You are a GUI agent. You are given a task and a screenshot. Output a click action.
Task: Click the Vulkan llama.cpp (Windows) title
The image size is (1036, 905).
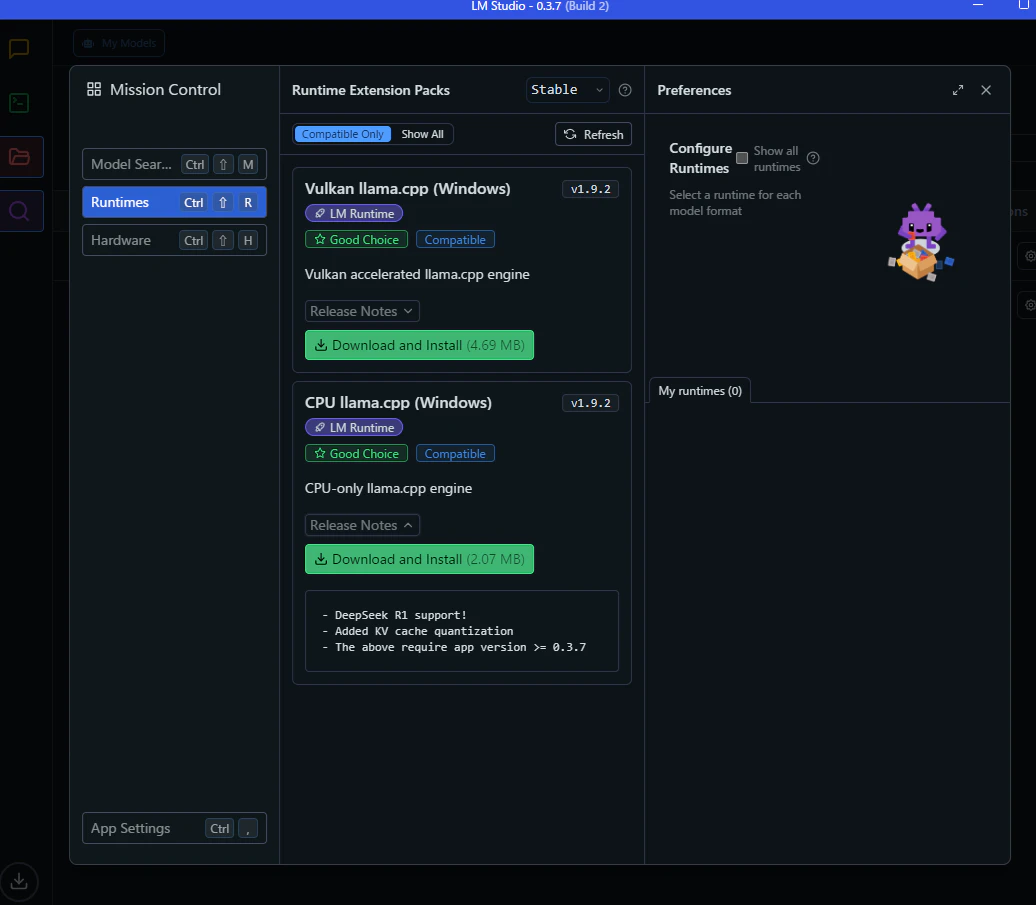408,189
